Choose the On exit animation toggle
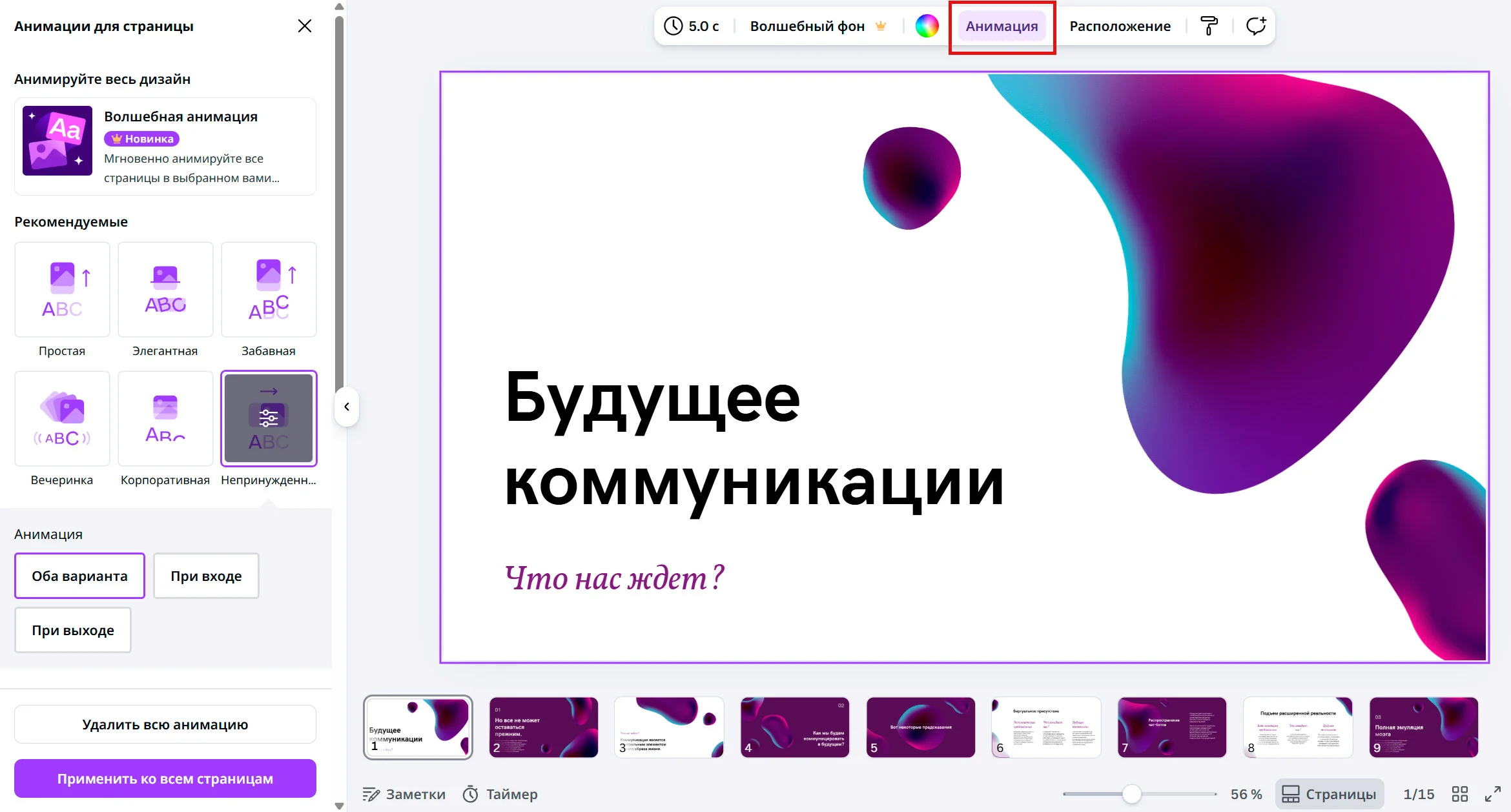The height and width of the screenshot is (812, 1511). [73, 630]
